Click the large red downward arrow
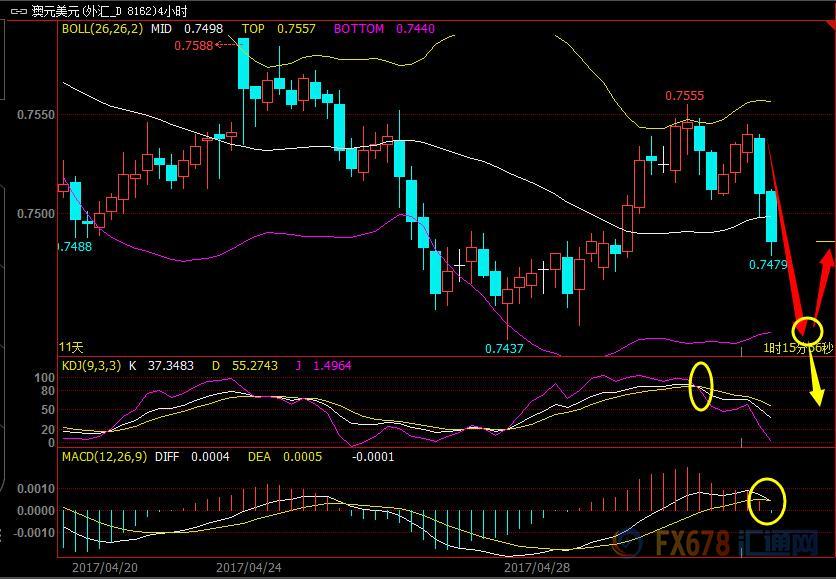Image resolution: width=836 pixels, height=579 pixels. coord(786,238)
